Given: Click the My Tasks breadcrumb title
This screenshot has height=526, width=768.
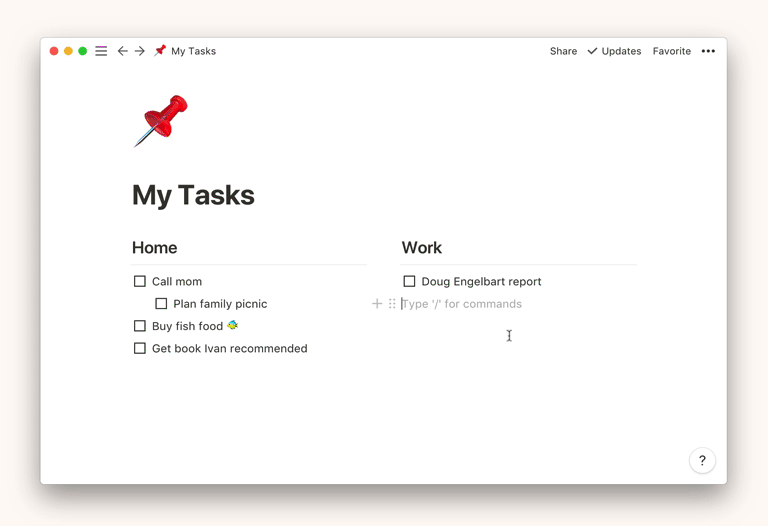Looking at the screenshot, I should point(193,51).
